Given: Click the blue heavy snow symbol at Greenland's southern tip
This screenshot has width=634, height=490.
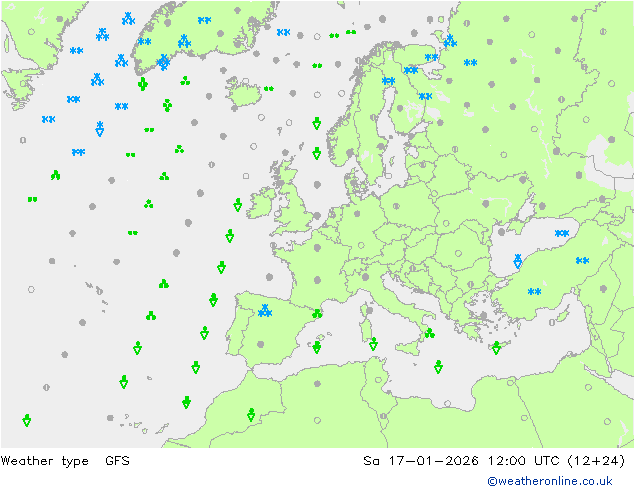Looking at the screenshot, I should coord(163,62).
